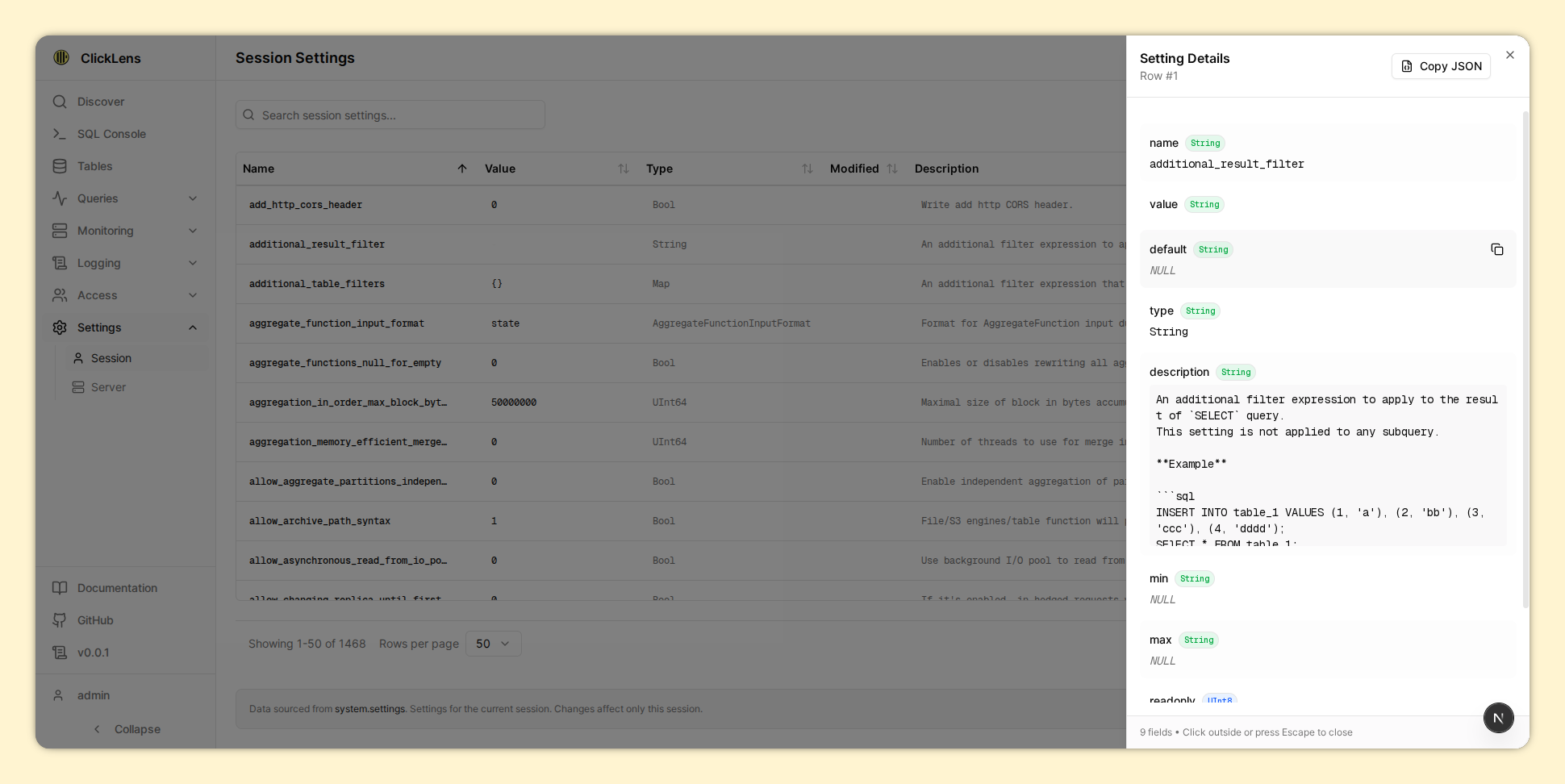Collapse the Settings section chevron
Screen dimensions: 1565x784
[193, 327]
